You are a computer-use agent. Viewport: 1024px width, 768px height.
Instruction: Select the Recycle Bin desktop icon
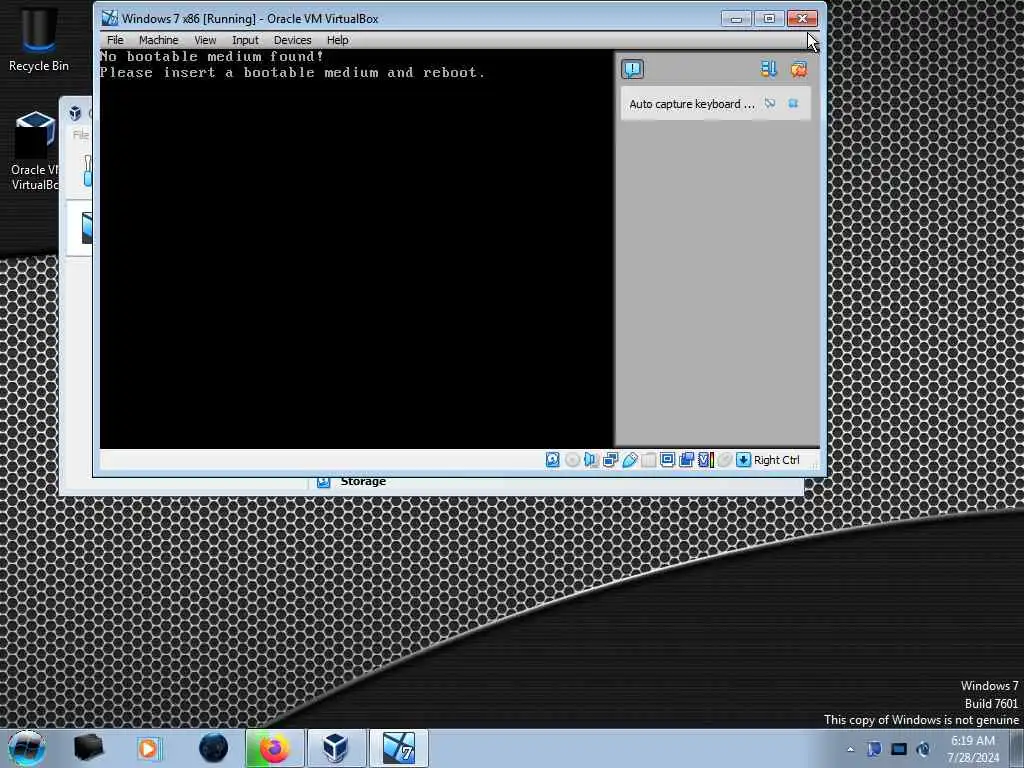[x=39, y=38]
